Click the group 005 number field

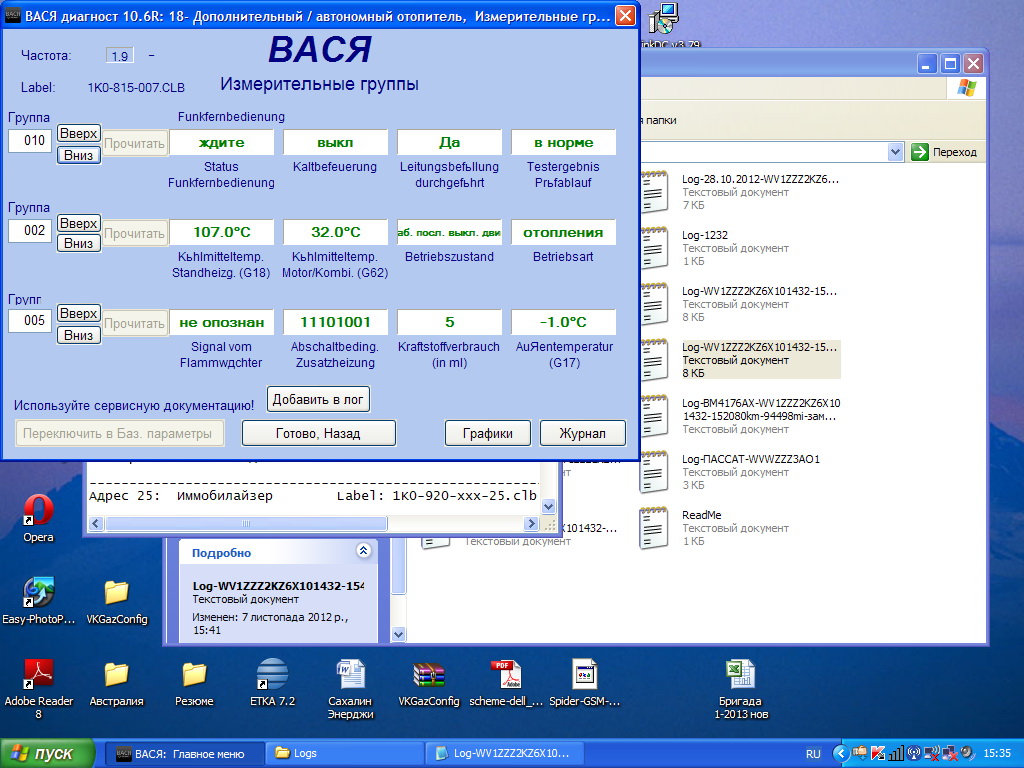pos(30,321)
